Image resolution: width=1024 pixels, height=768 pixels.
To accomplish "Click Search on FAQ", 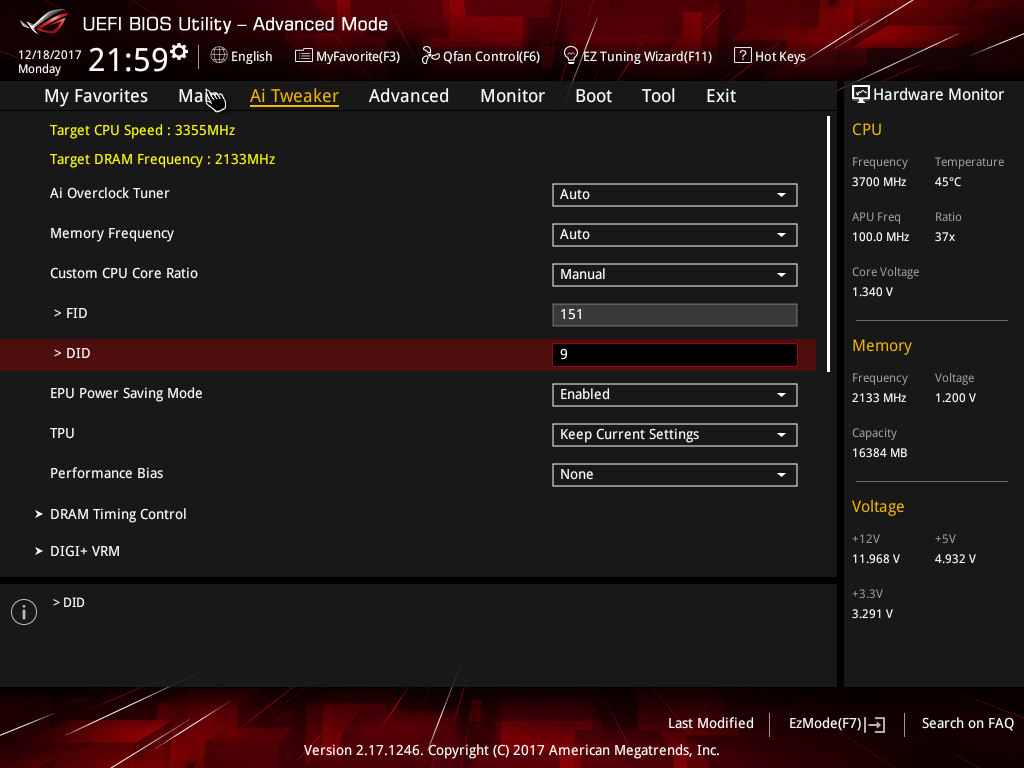I will [x=967, y=724].
